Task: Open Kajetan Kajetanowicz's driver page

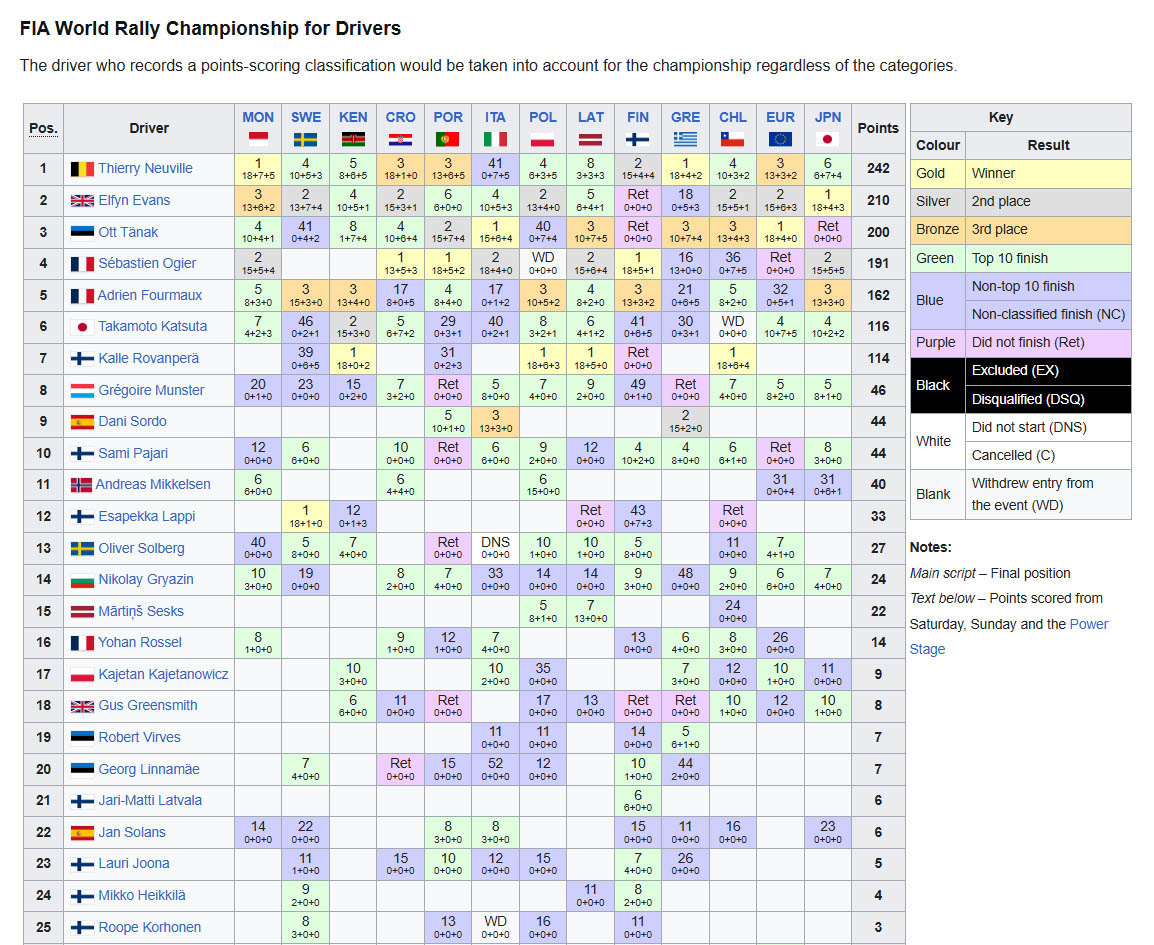Action: coord(163,674)
